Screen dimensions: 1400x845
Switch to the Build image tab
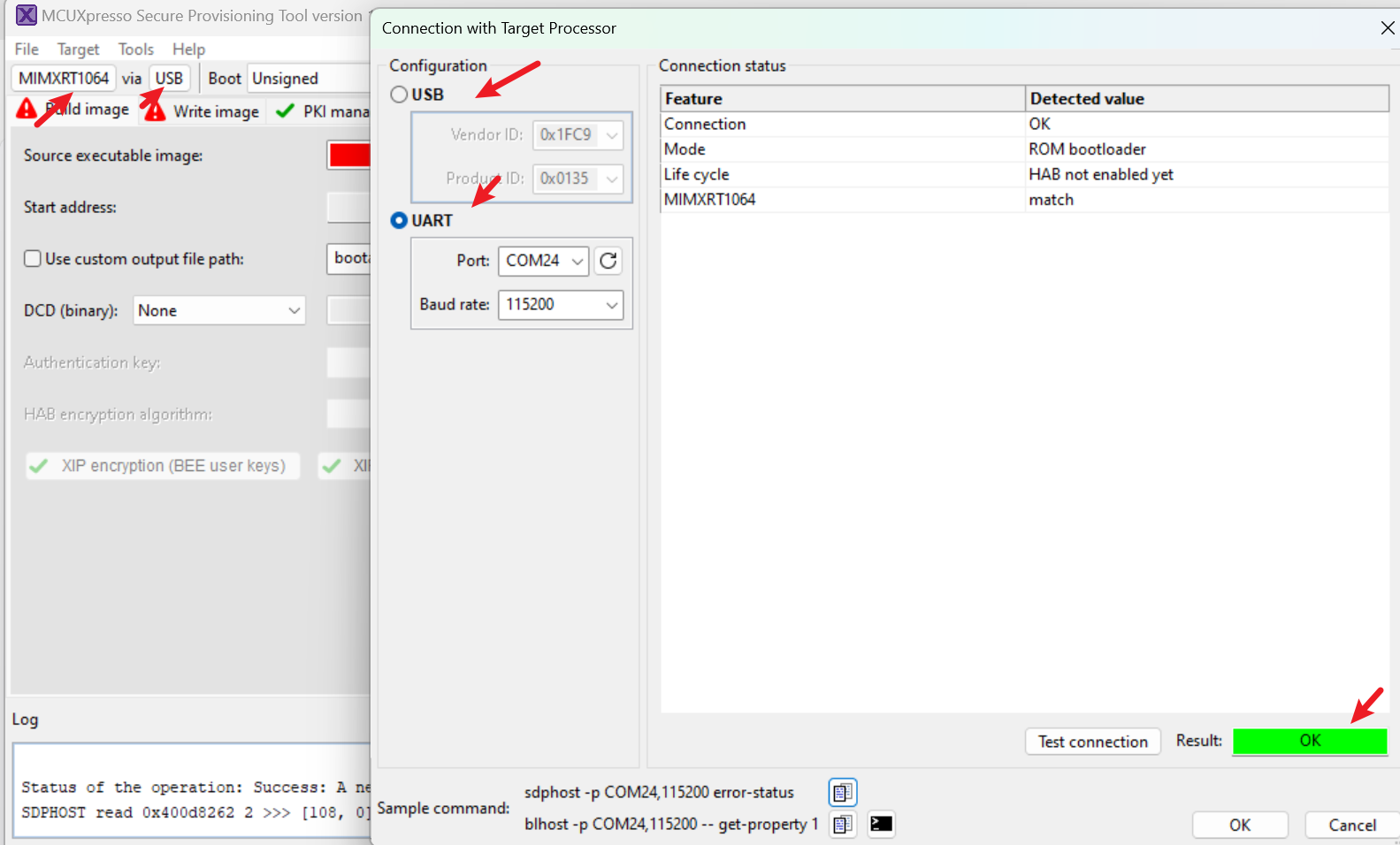coord(74,110)
